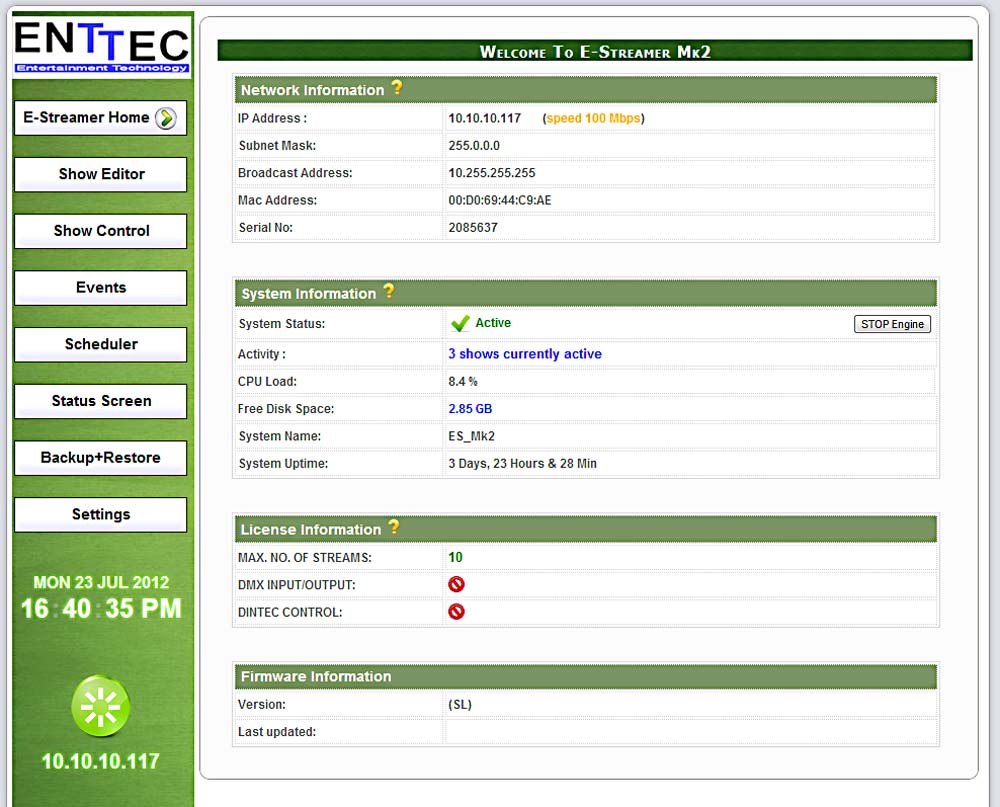Open the Backup+Restore page
Screen dimensions: 1000x807
pyautogui.click(x=101, y=458)
